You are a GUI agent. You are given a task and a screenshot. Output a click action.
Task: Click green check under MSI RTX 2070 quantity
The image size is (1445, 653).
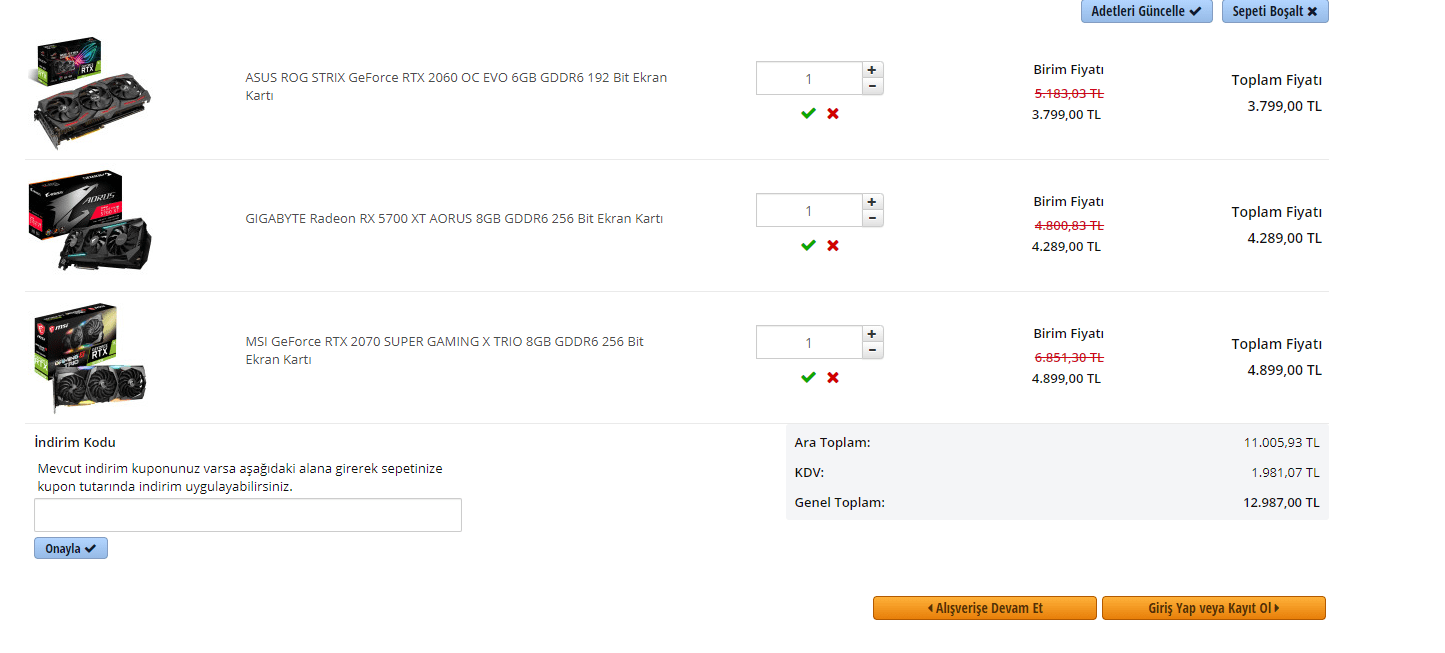pos(808,378)
